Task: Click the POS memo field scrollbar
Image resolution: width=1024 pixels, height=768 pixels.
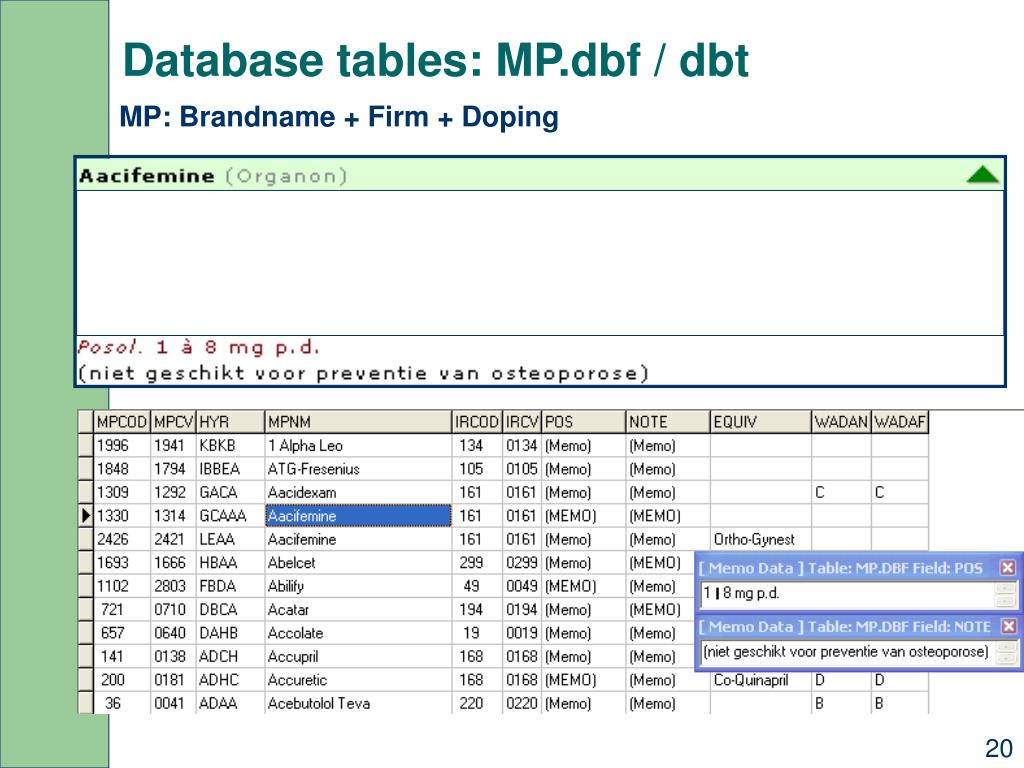Action: (1004, 594)
